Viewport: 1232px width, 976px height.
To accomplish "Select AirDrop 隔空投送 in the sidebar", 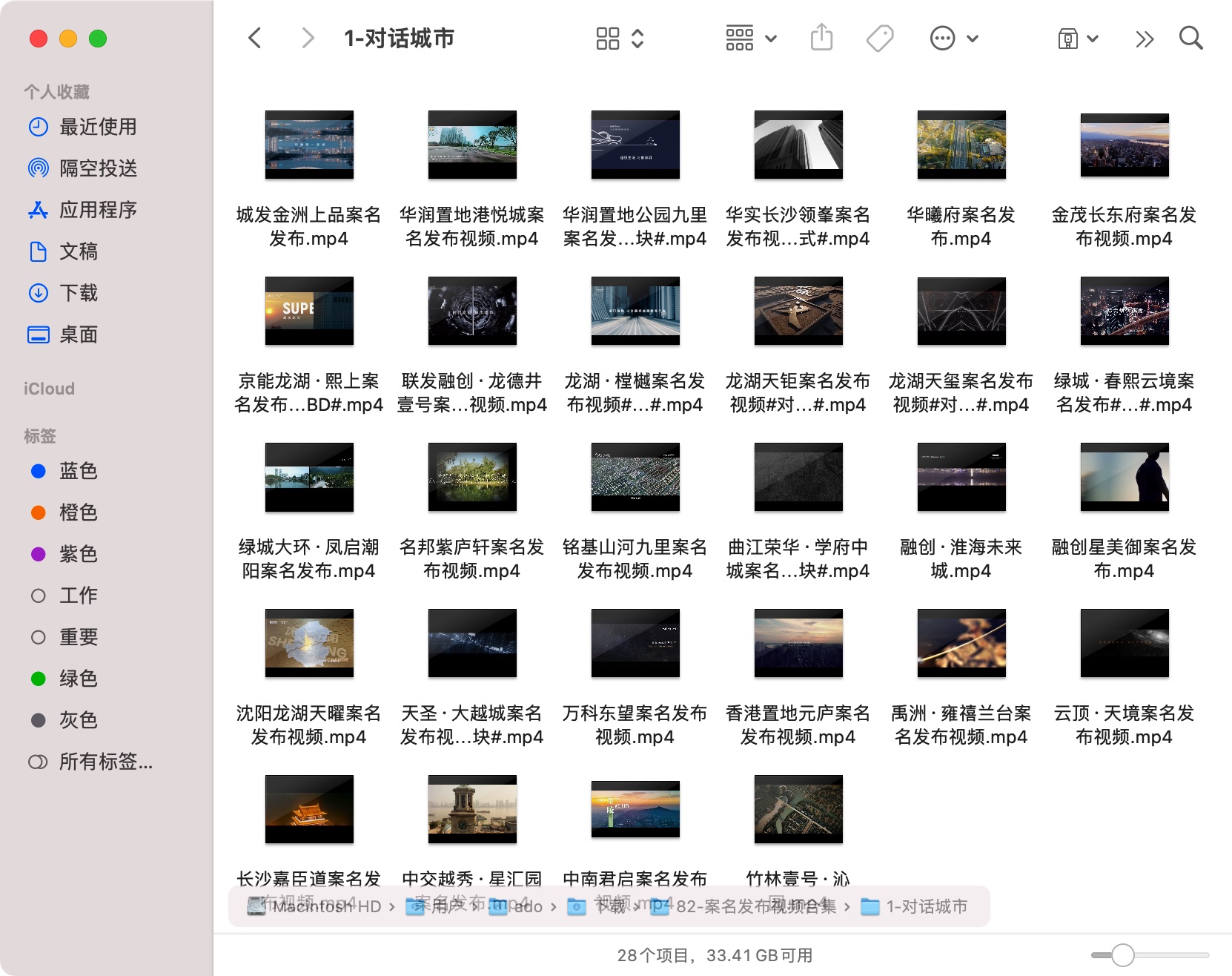I will click(x=98, y=168).
